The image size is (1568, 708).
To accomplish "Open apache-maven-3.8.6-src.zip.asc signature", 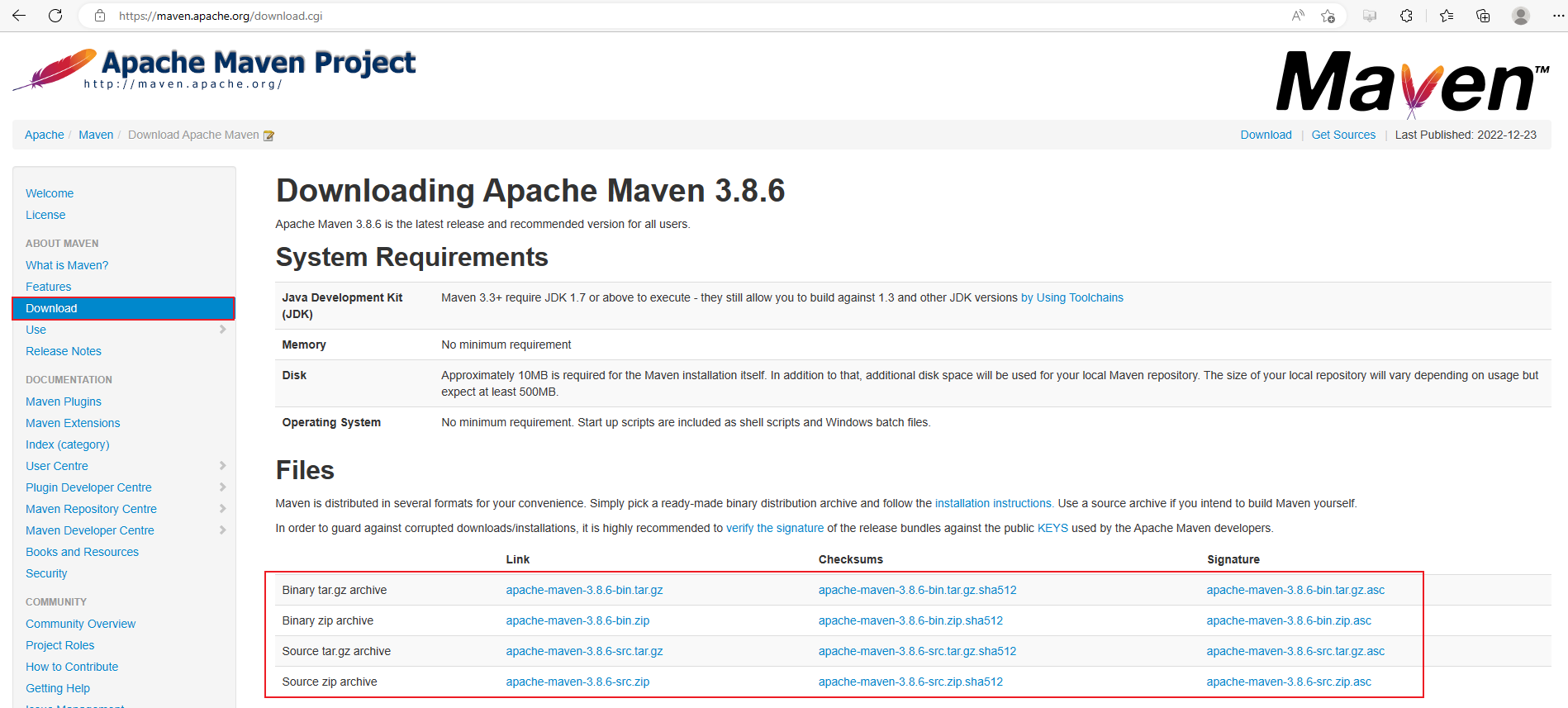I will pyautogui.click(x=1289, y=682).
